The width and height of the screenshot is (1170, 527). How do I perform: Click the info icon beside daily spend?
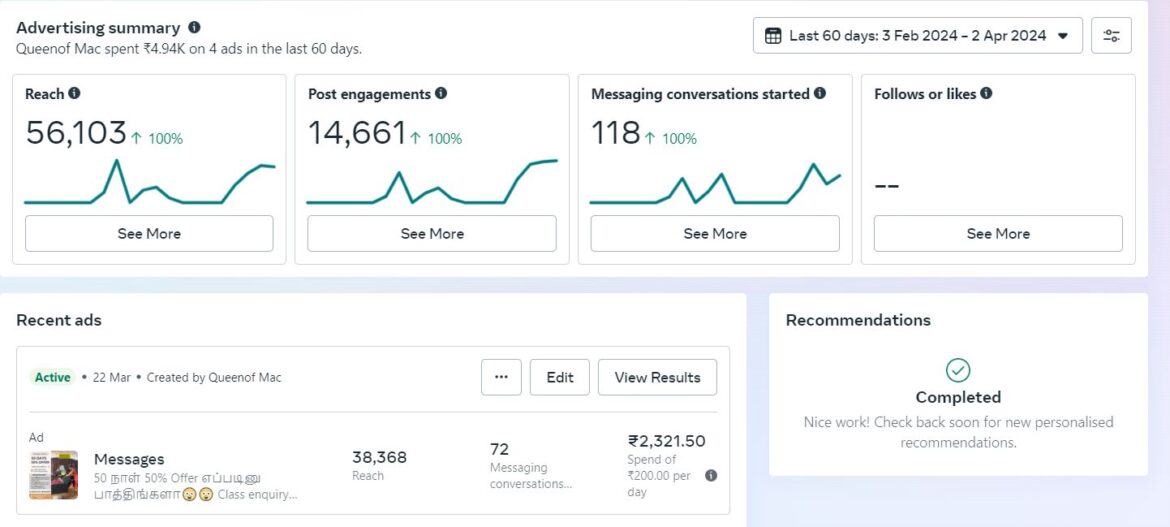tap(711, 476)
